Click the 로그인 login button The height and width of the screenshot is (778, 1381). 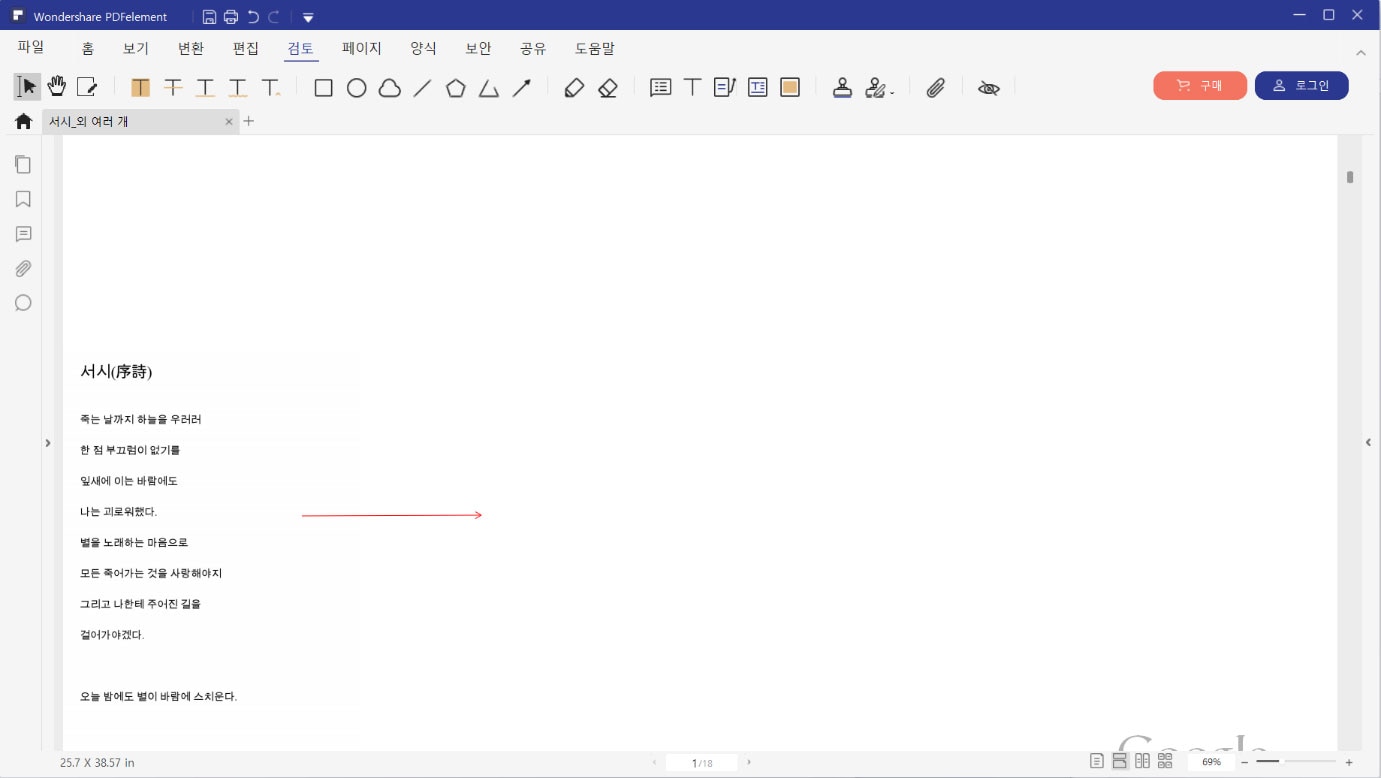coord(1302,86)
